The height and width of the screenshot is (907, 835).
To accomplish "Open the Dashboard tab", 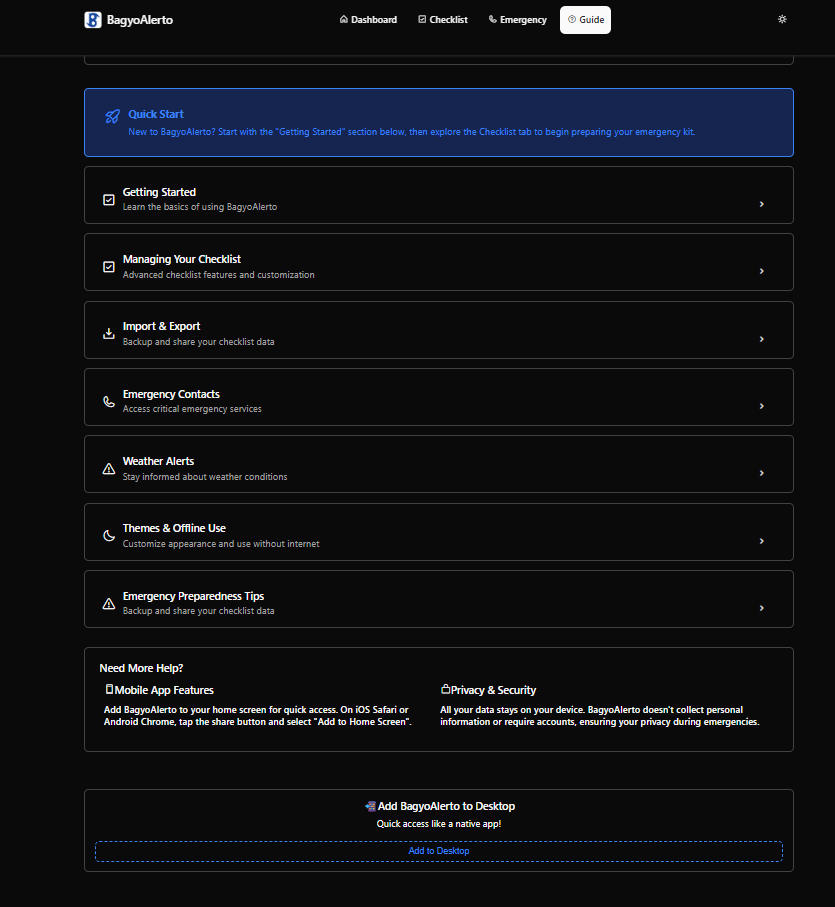I will (x=368, y=20).
